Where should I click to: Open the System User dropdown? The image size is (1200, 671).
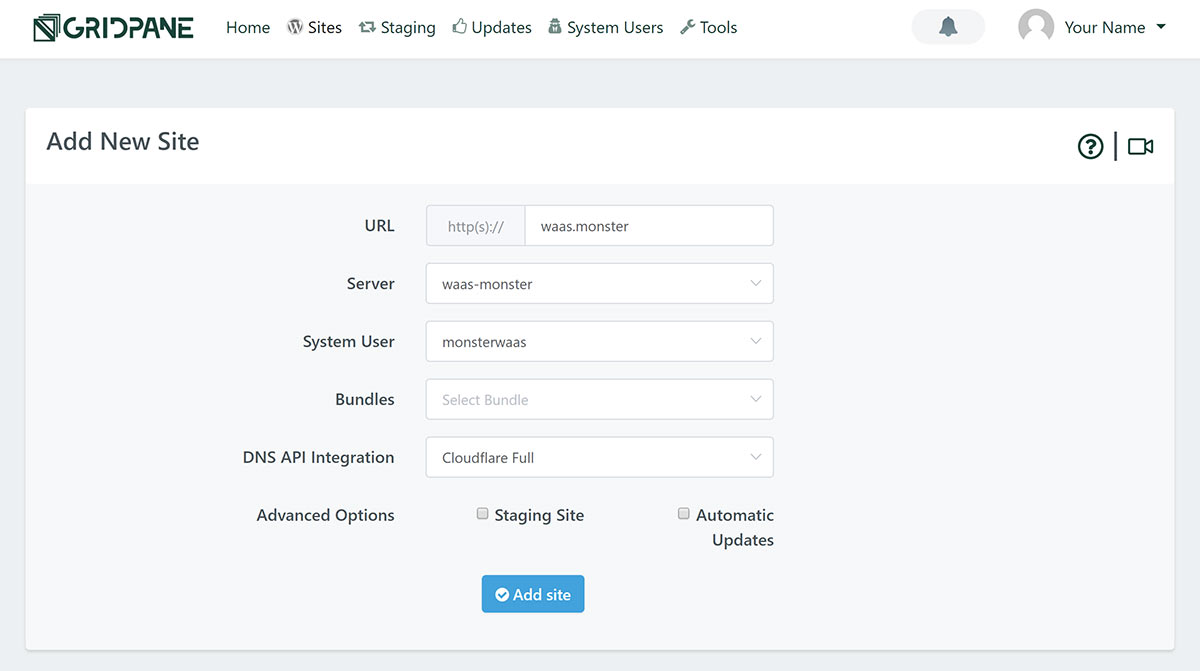click(599, 342)
